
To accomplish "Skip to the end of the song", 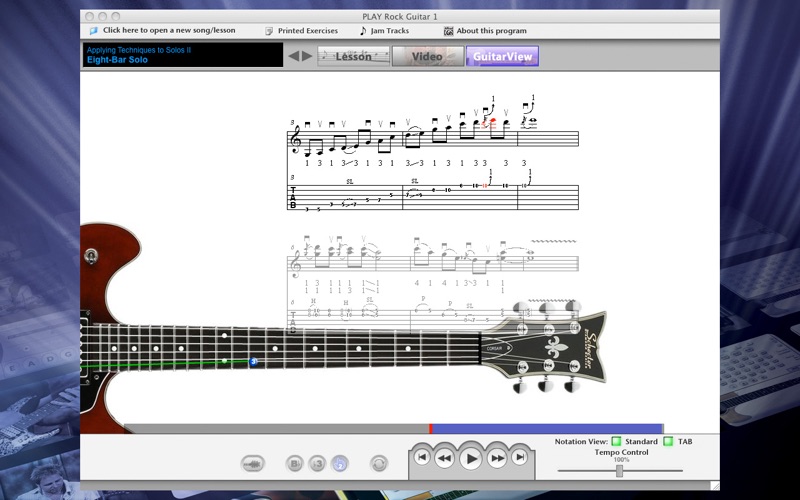I will point(520,457).
